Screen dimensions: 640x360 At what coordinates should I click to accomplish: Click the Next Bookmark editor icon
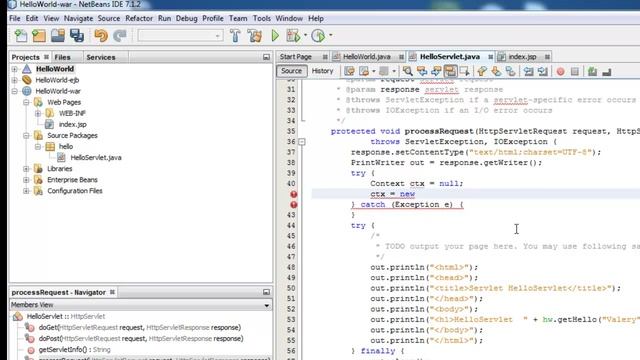(x=496, y=71)
